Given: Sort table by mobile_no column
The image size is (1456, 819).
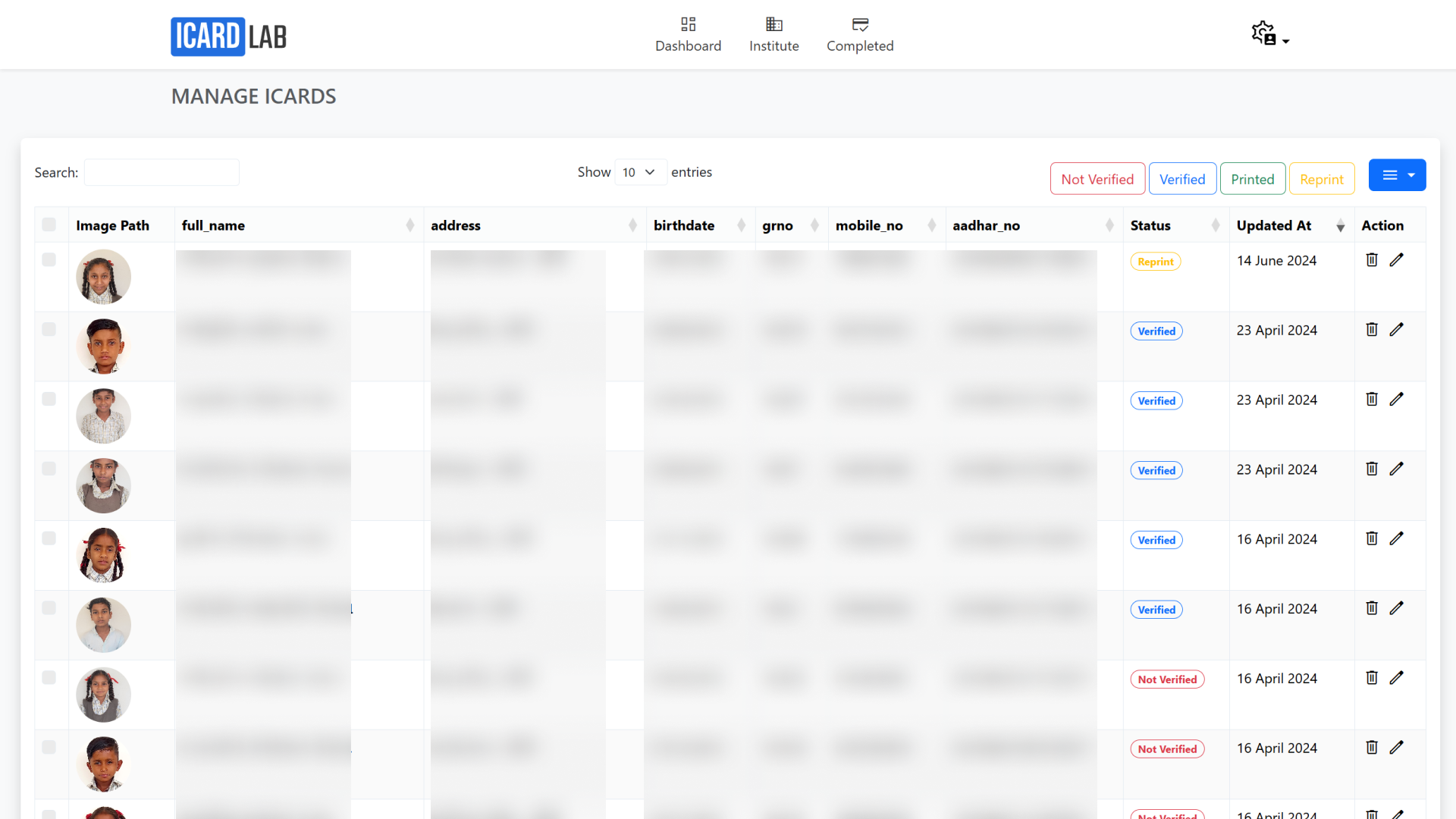Looking at the screenshot, I should tap(886, 225).
